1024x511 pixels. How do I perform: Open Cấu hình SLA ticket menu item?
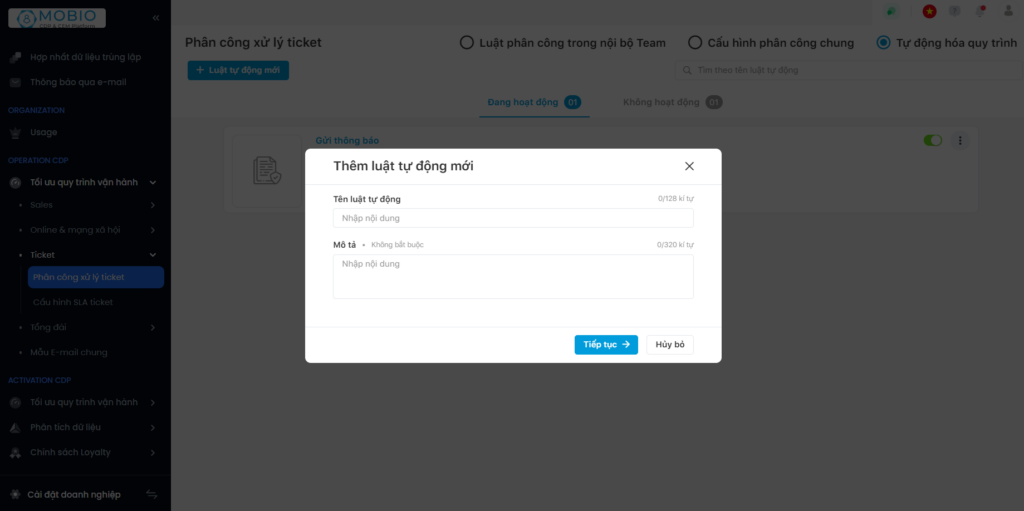73,302
